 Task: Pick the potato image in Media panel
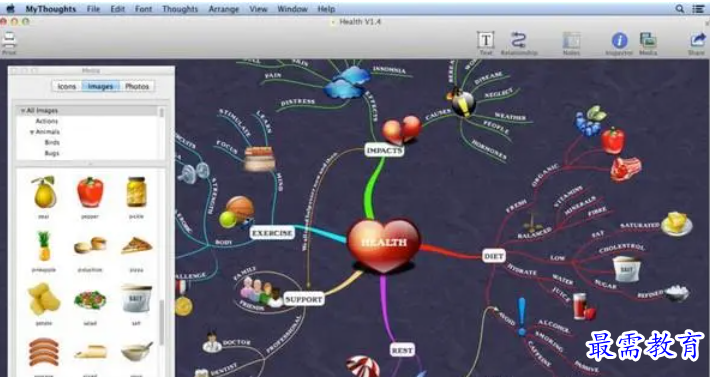(44, 299)
